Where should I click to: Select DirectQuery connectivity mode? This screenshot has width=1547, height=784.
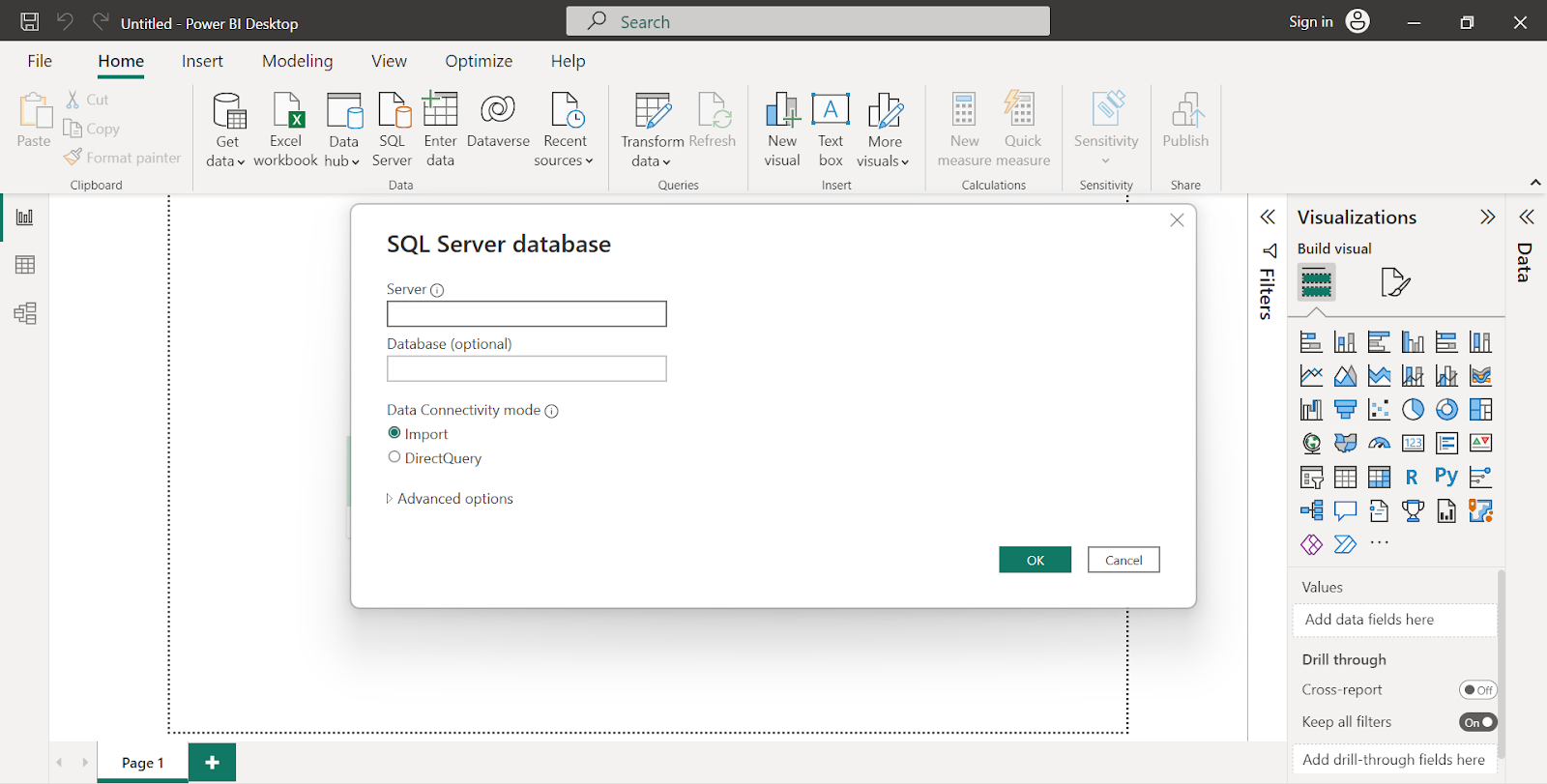(394, 457)
